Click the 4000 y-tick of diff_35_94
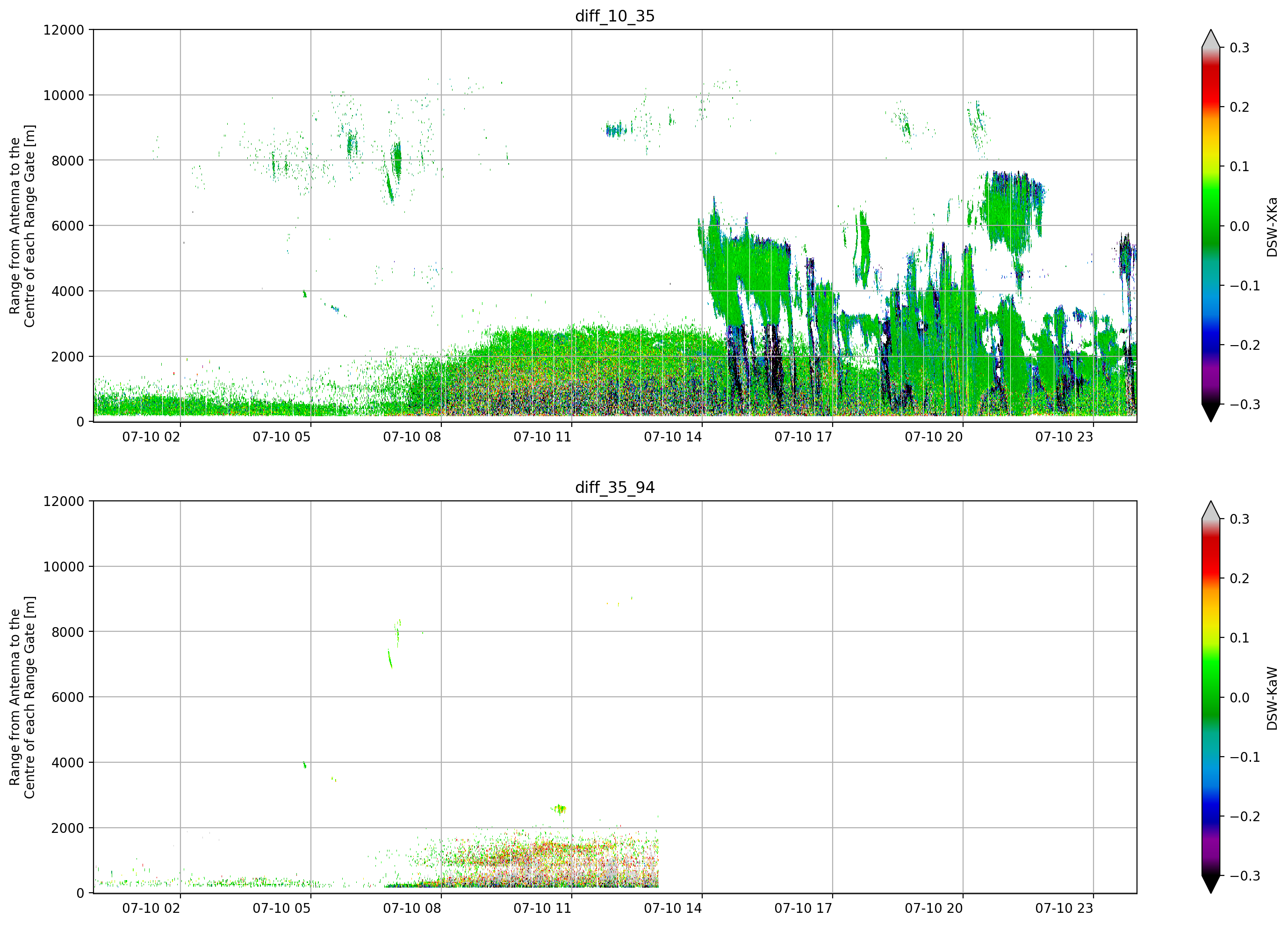Screen dimensions: 1288x925 pos(68,763)
